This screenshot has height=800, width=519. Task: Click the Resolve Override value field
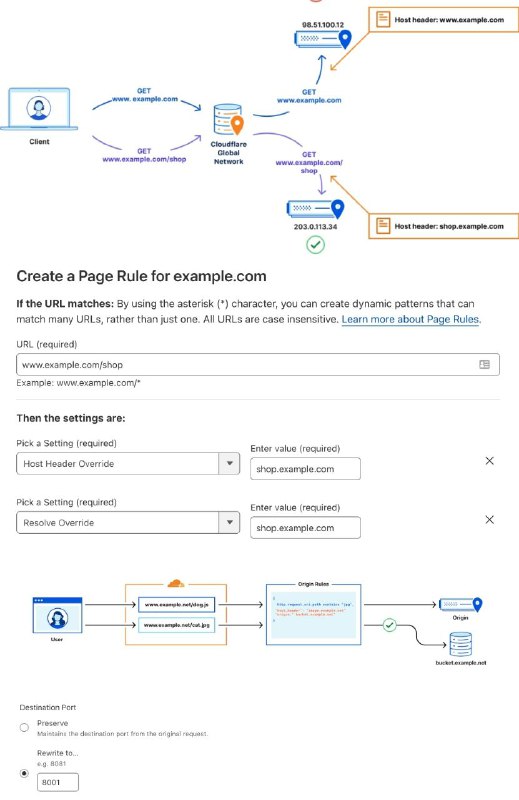[305, 528]
